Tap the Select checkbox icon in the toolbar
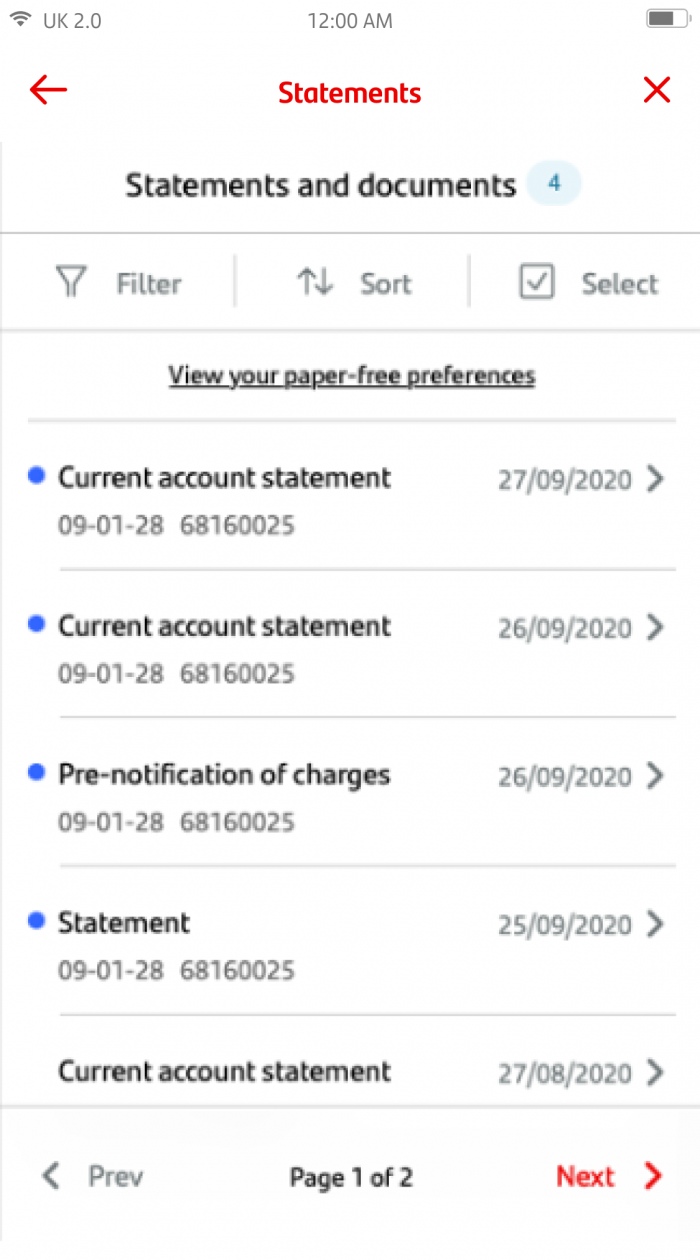Screen dimensions: 700x1260 537,282
